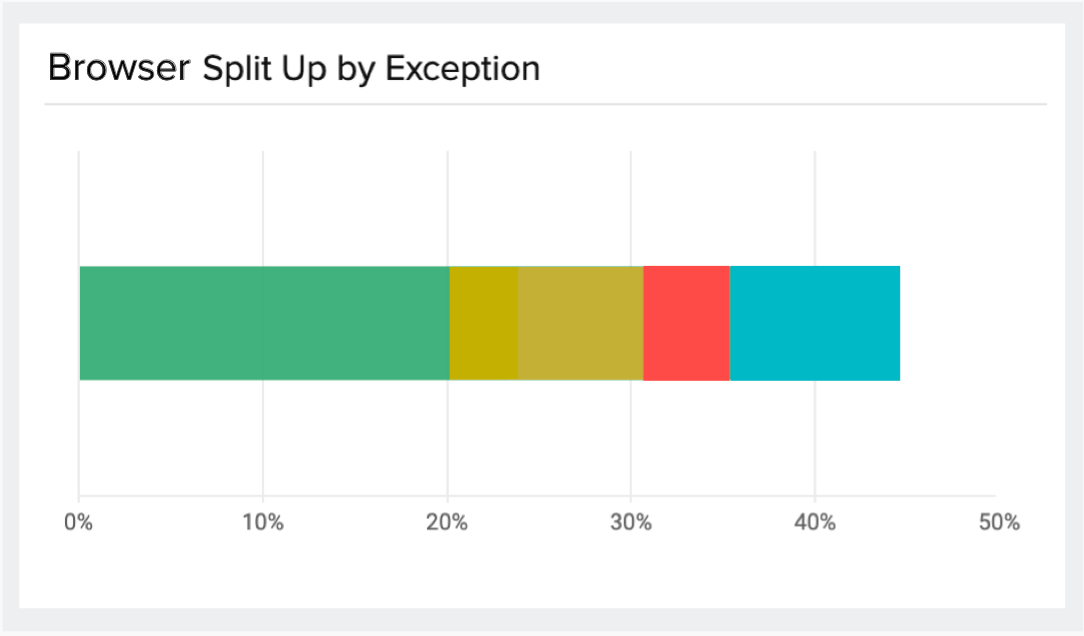Click the 'Browser Split Up by Exception' title
Image resolution: width=1084 pixels, height=636 pixels.
coord(294,68)
